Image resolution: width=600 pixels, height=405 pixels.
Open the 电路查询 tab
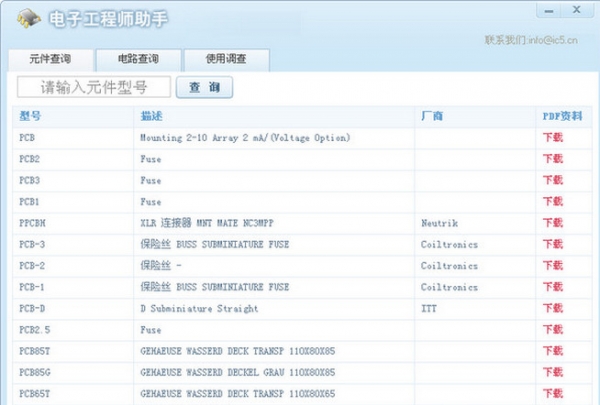[138, 59]
